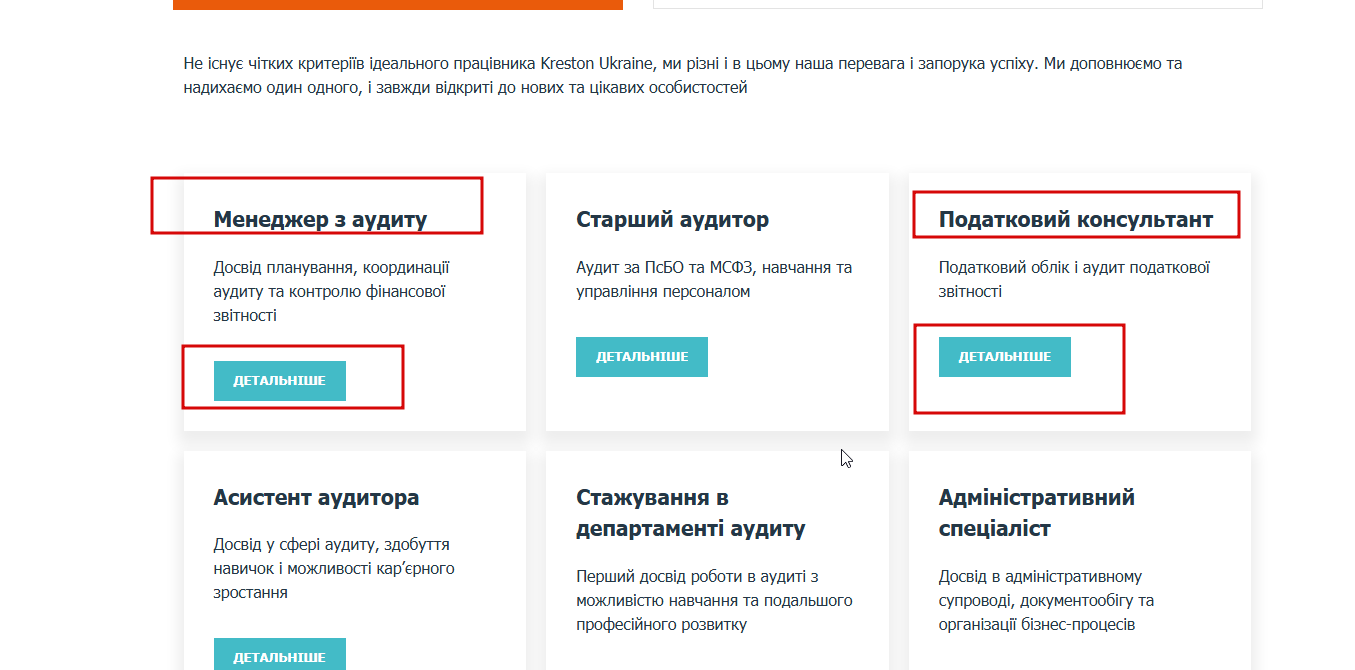This screenshot has width=1355, height=670.
Task: Select the Стажування в департаменті аудиту heading
Action: (x=691, y=513)
